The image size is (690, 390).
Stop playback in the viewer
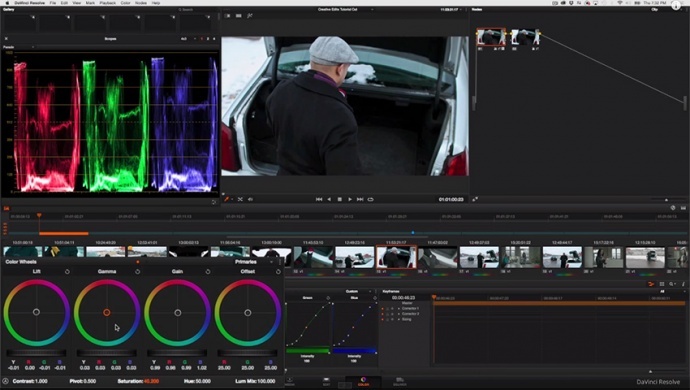coord(339,199)
